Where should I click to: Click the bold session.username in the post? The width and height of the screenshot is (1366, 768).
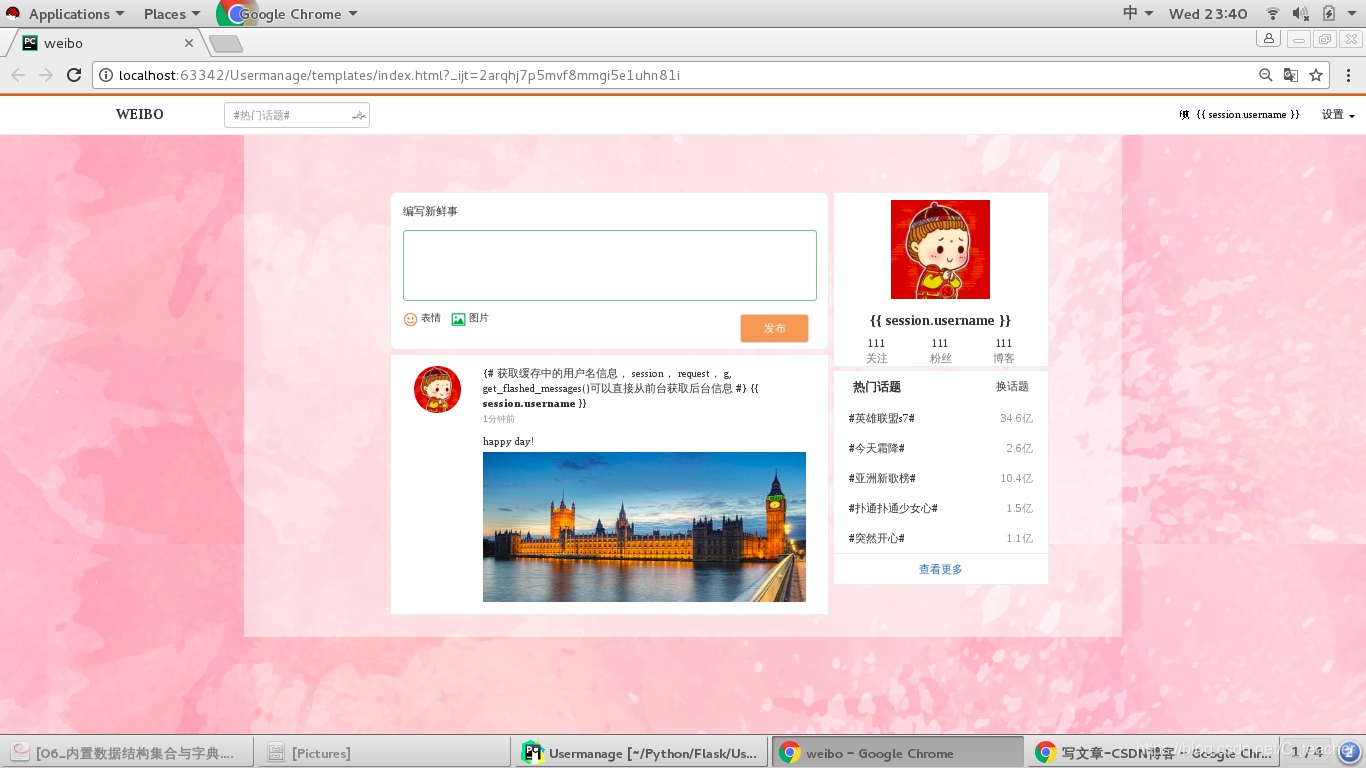click(x=529, y=403)
